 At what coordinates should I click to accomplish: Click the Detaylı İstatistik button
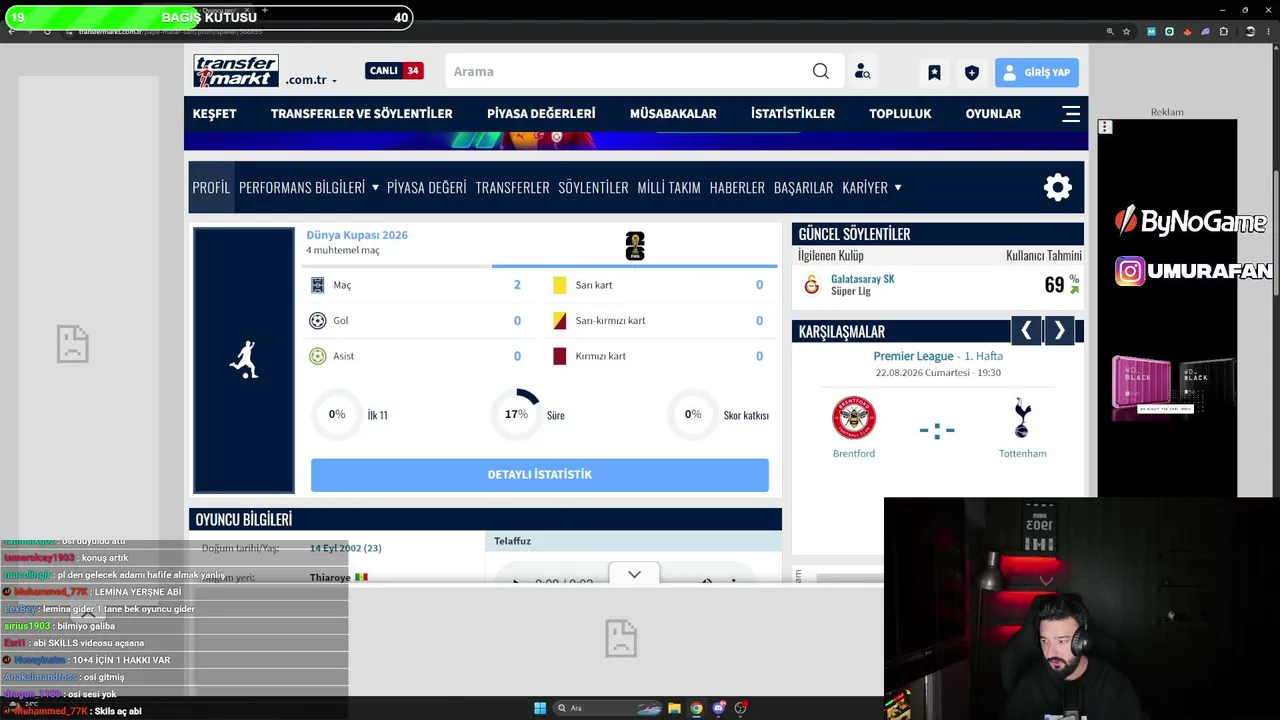pyautogui.click(x=540, y=475)
